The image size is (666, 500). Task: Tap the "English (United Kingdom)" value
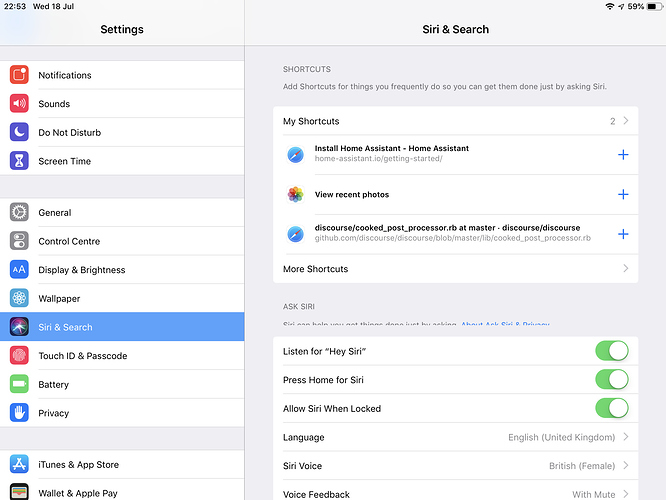point(562,437)
